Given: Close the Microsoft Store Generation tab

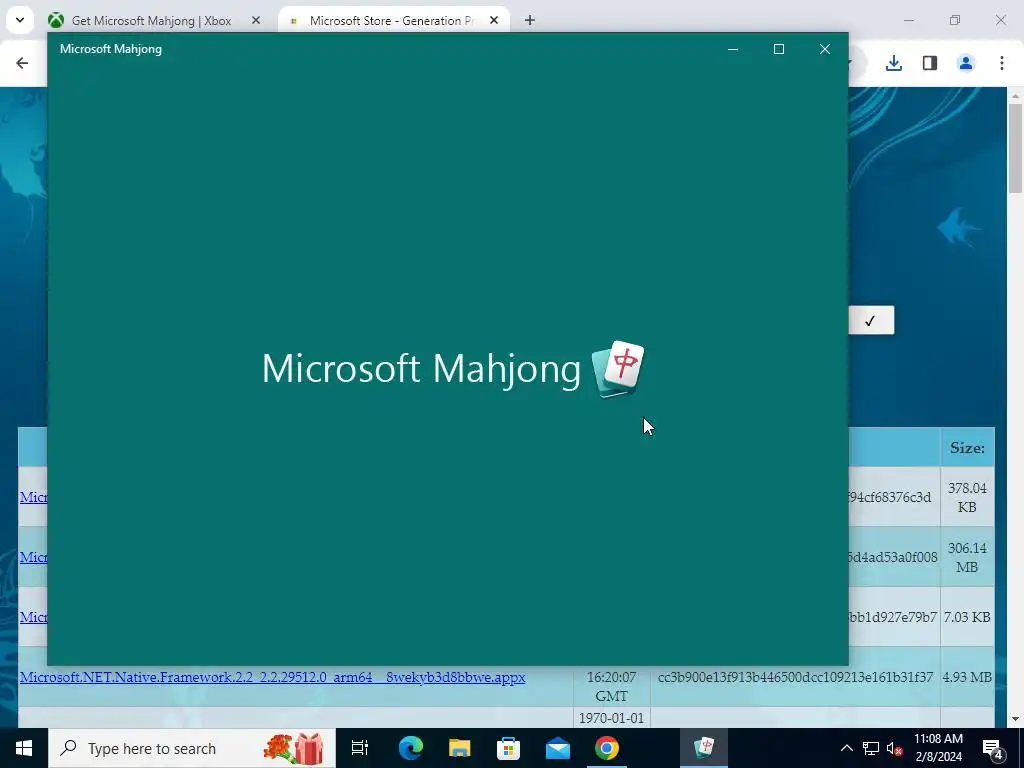Looking at the screenshot, I should pyautogui.click(x=494, y=20).
